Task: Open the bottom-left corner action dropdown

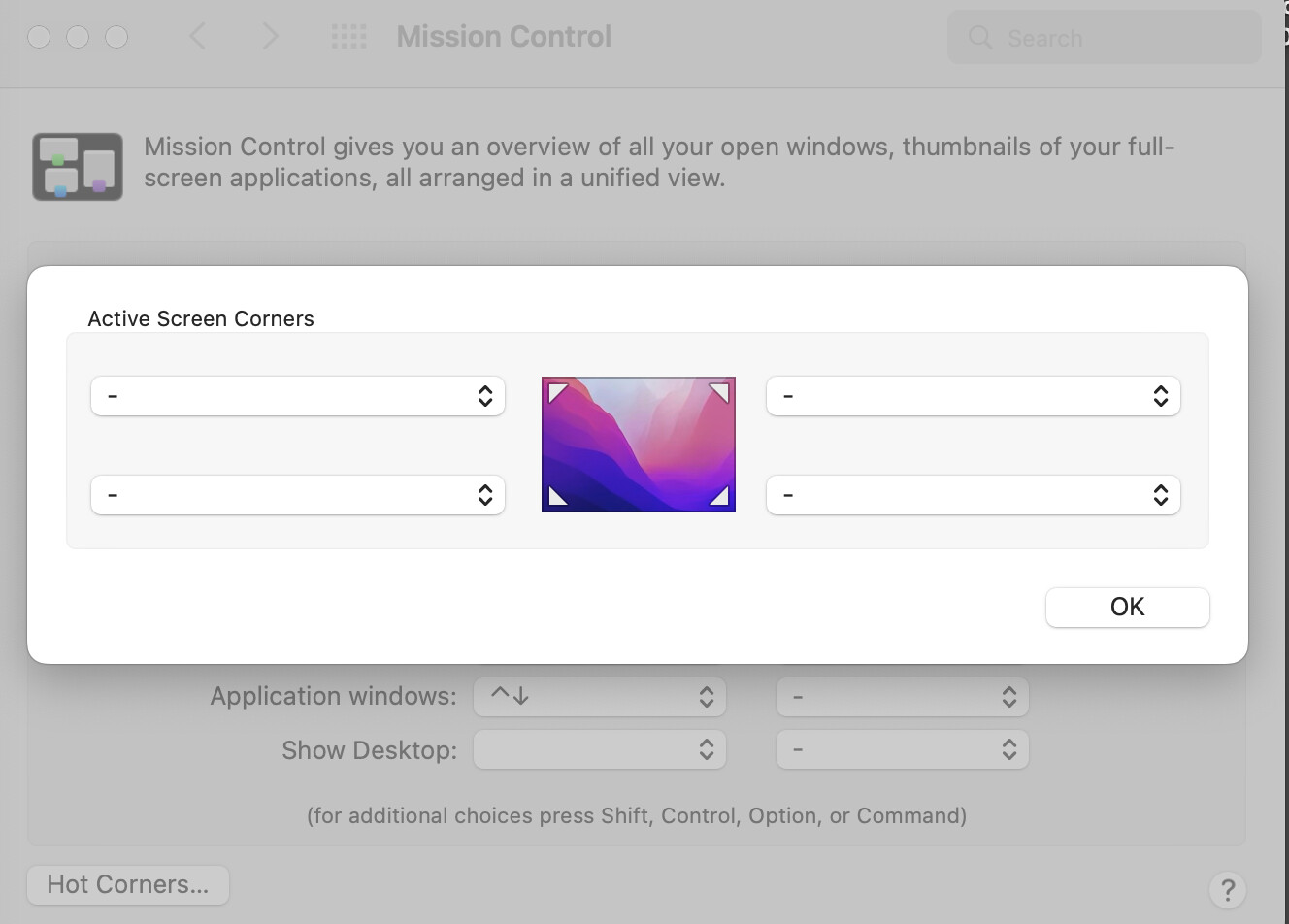Action: 298,495
